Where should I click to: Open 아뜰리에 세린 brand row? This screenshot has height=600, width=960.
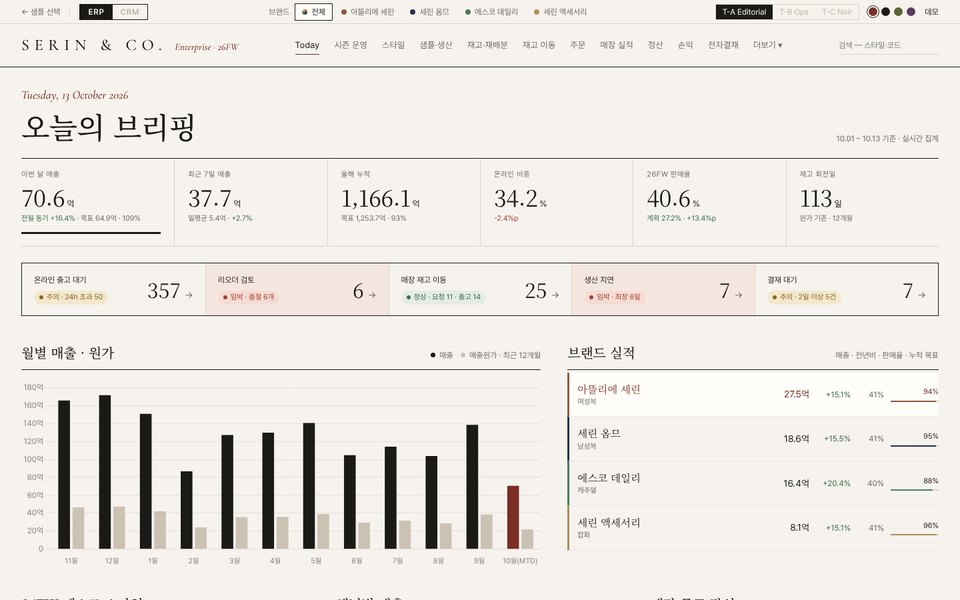point(753,394)
